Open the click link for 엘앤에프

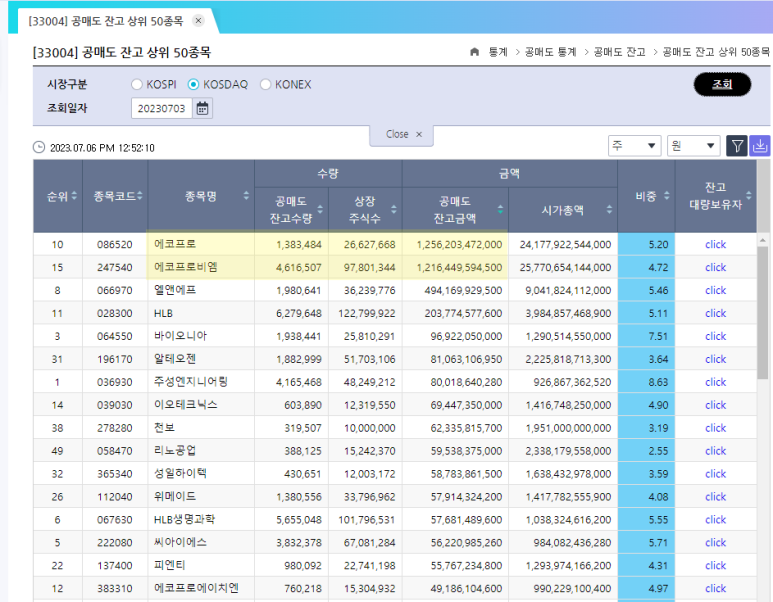[715, 290]
